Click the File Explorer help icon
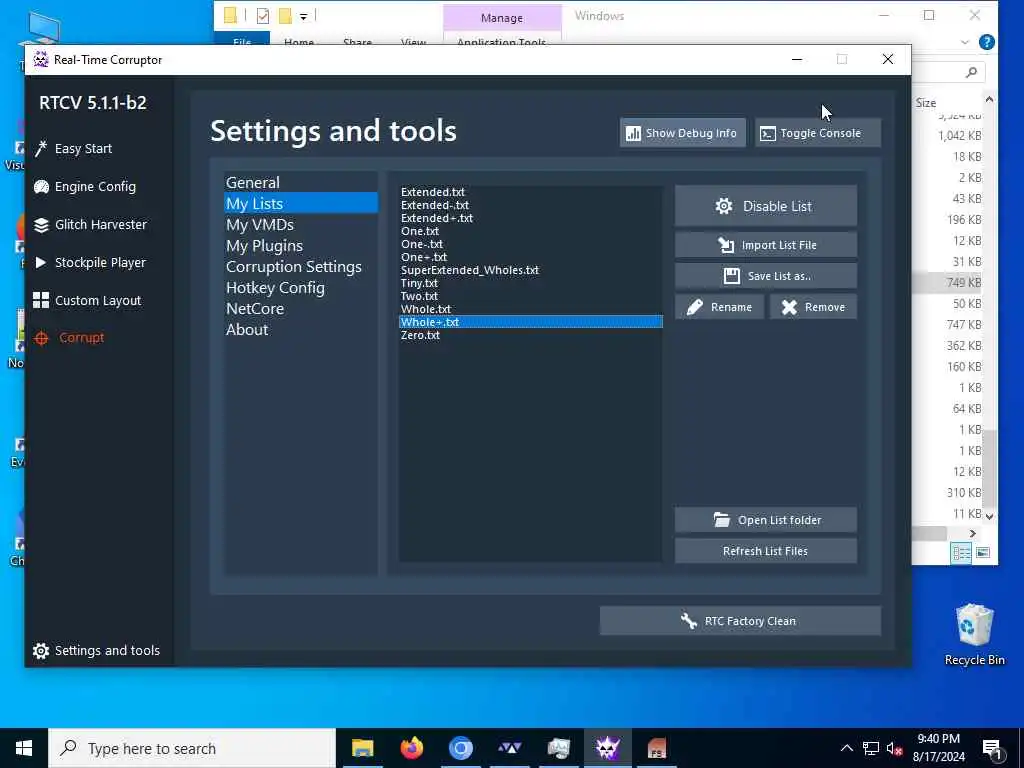 pos(987,42)
